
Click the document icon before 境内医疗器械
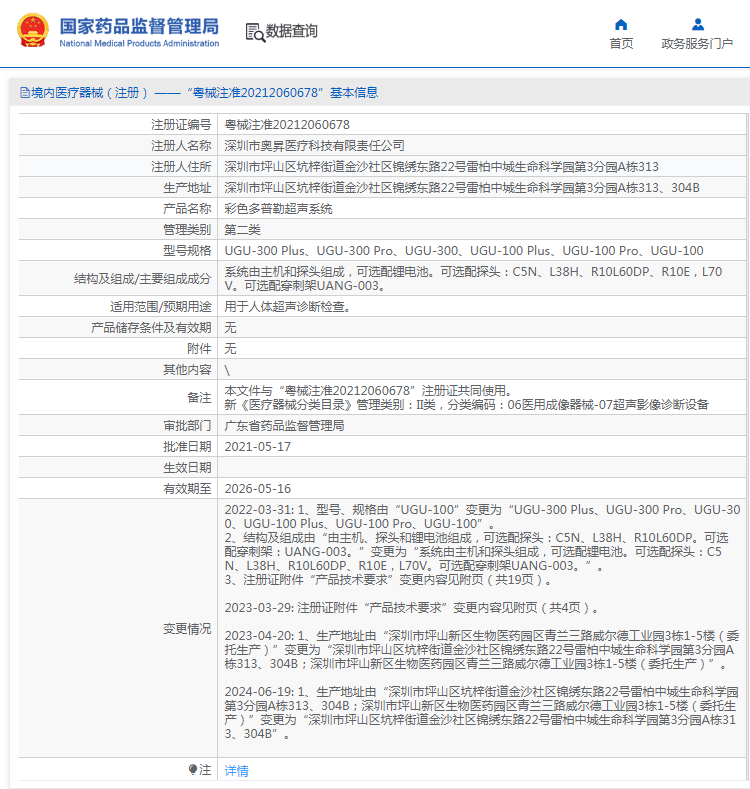(25, 93)
